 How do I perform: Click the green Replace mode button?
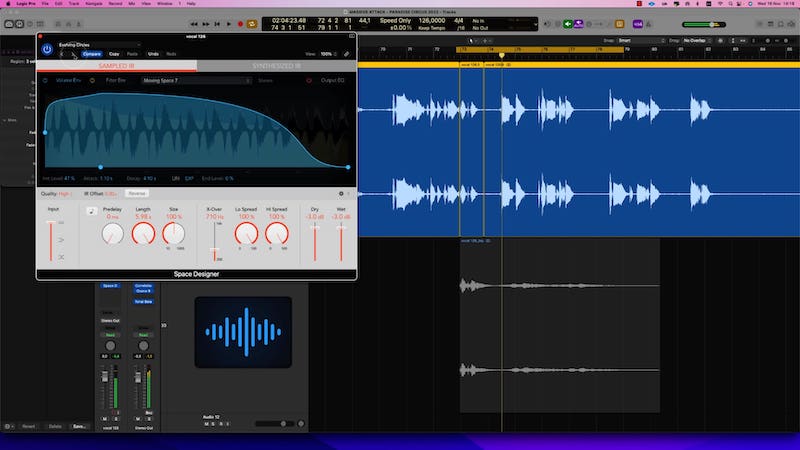coord(567,24)
